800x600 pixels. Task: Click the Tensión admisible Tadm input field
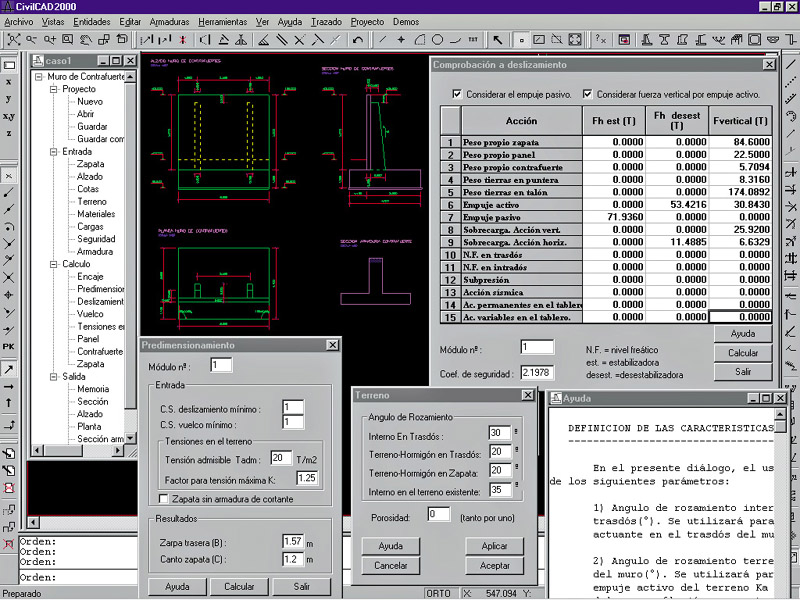pyautogui.click(x=281, y=458)
